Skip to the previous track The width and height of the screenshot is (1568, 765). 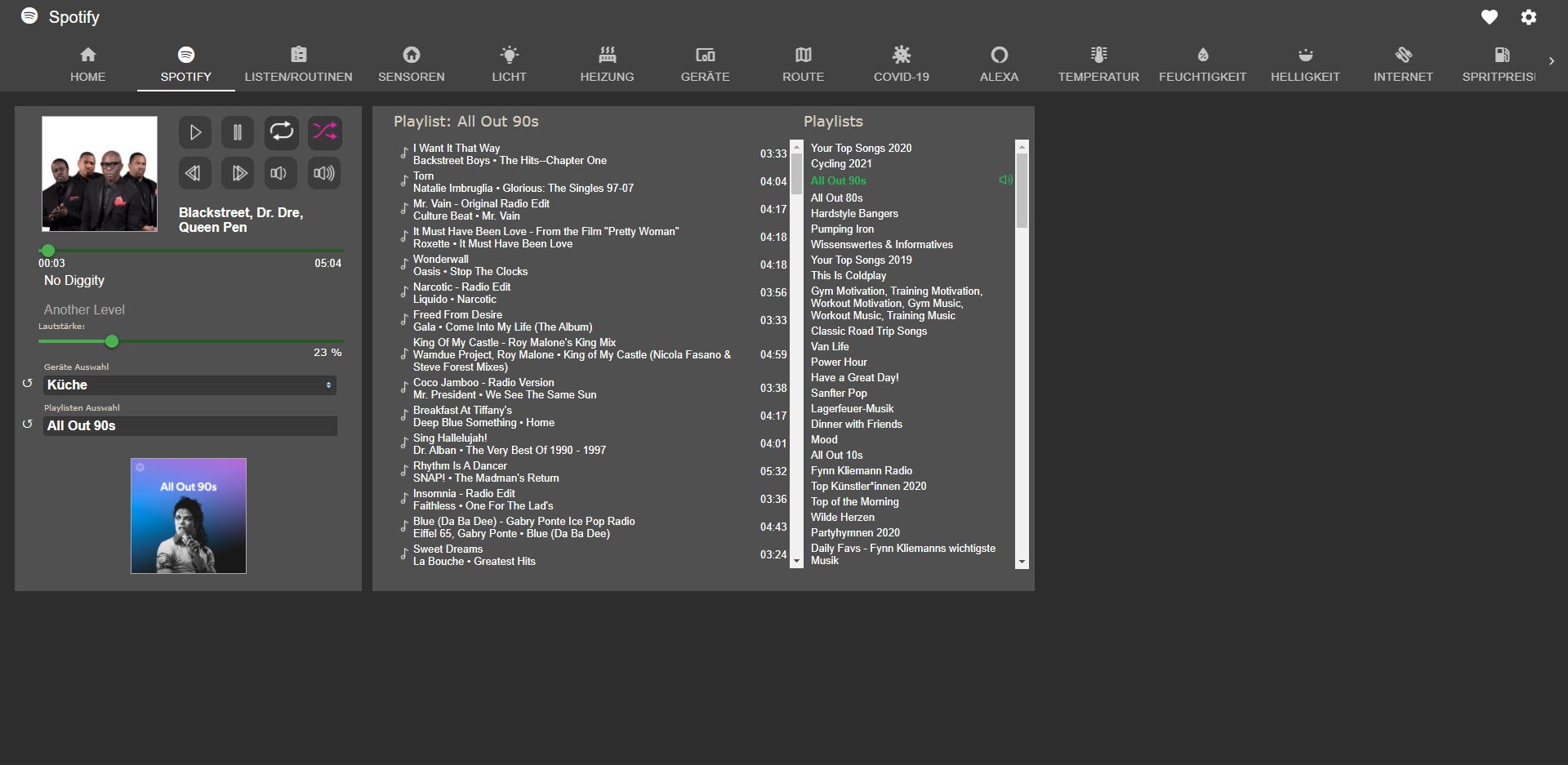point(195,173)
